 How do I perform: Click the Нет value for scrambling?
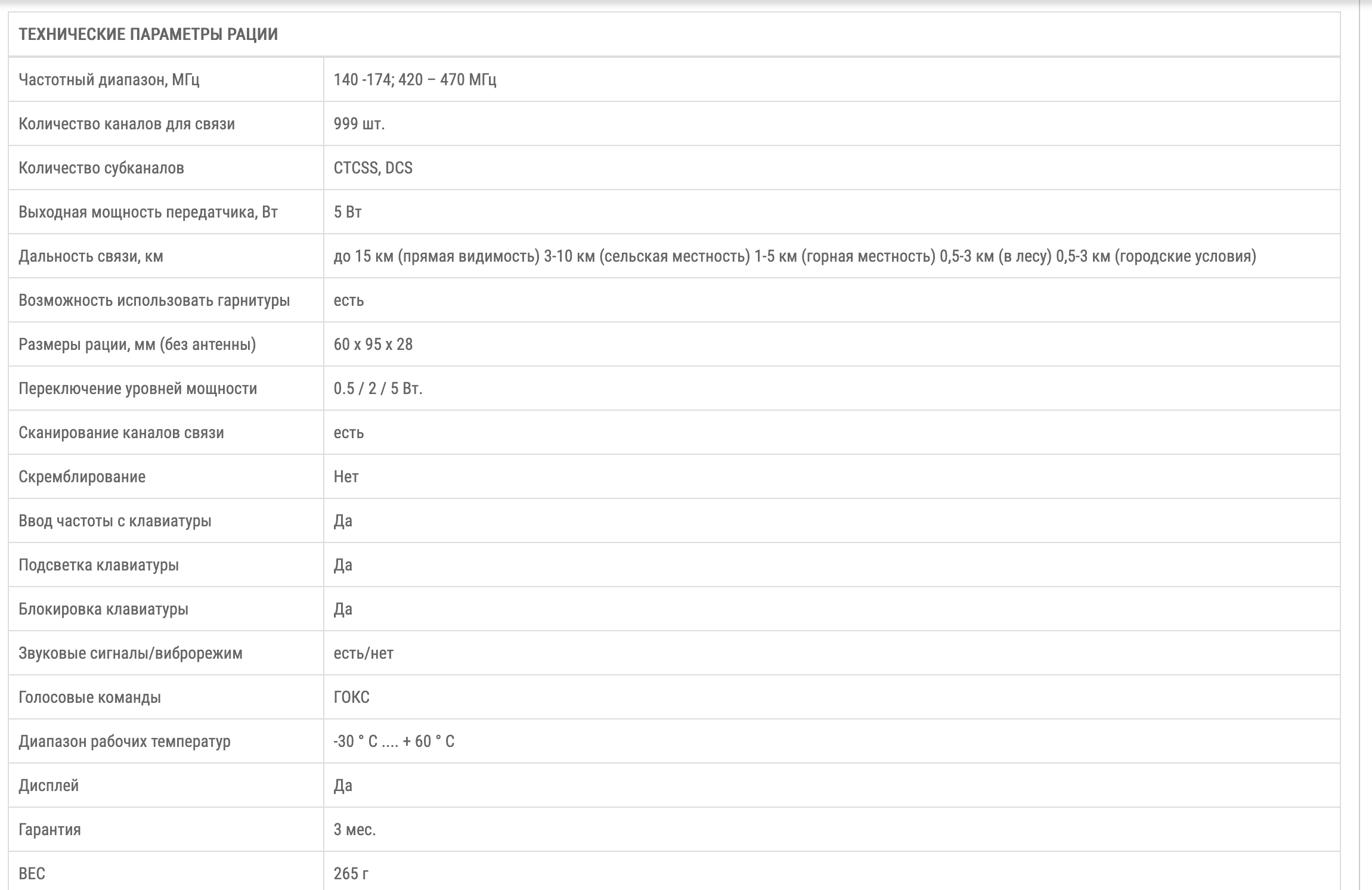tap(346, 477)
